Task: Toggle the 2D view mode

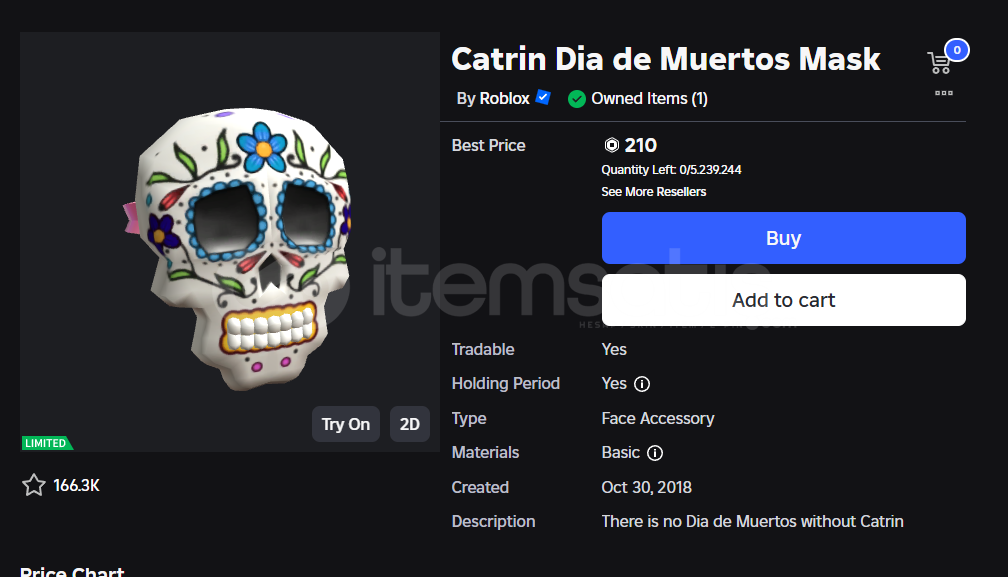Action: [x=409, y=424]
